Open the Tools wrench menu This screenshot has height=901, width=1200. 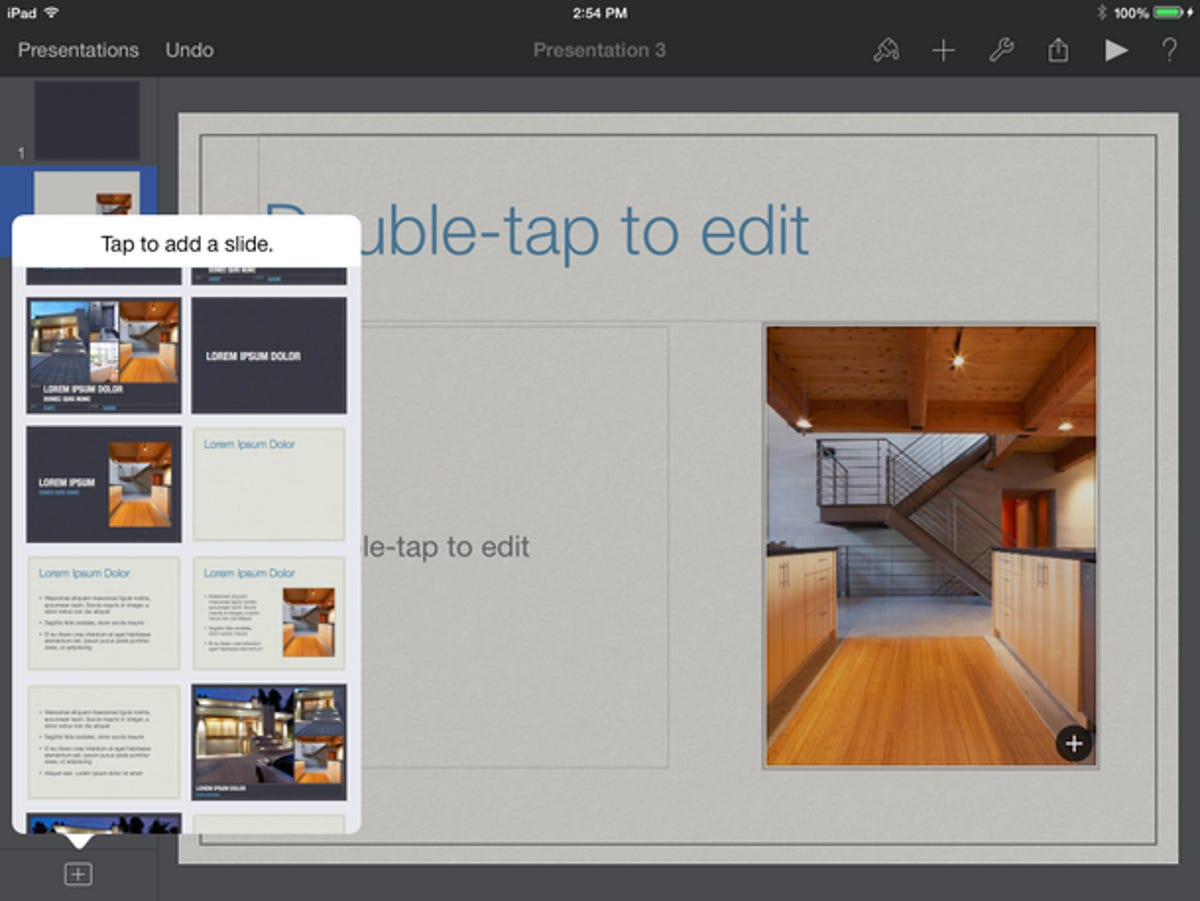pos(1002,49)
